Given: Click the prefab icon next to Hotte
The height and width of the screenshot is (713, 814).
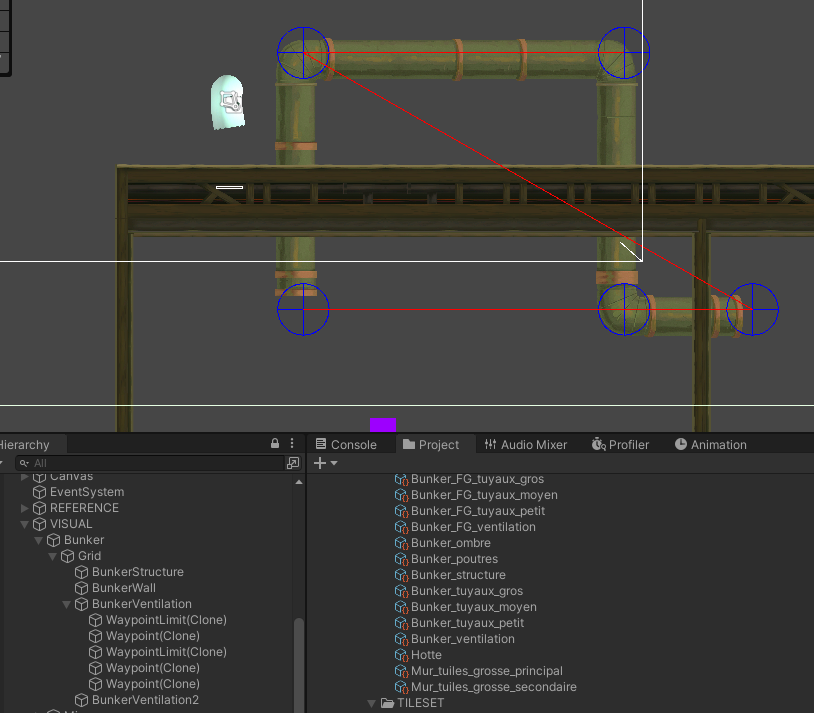Looking at the screenshot, I should (401, 655).
